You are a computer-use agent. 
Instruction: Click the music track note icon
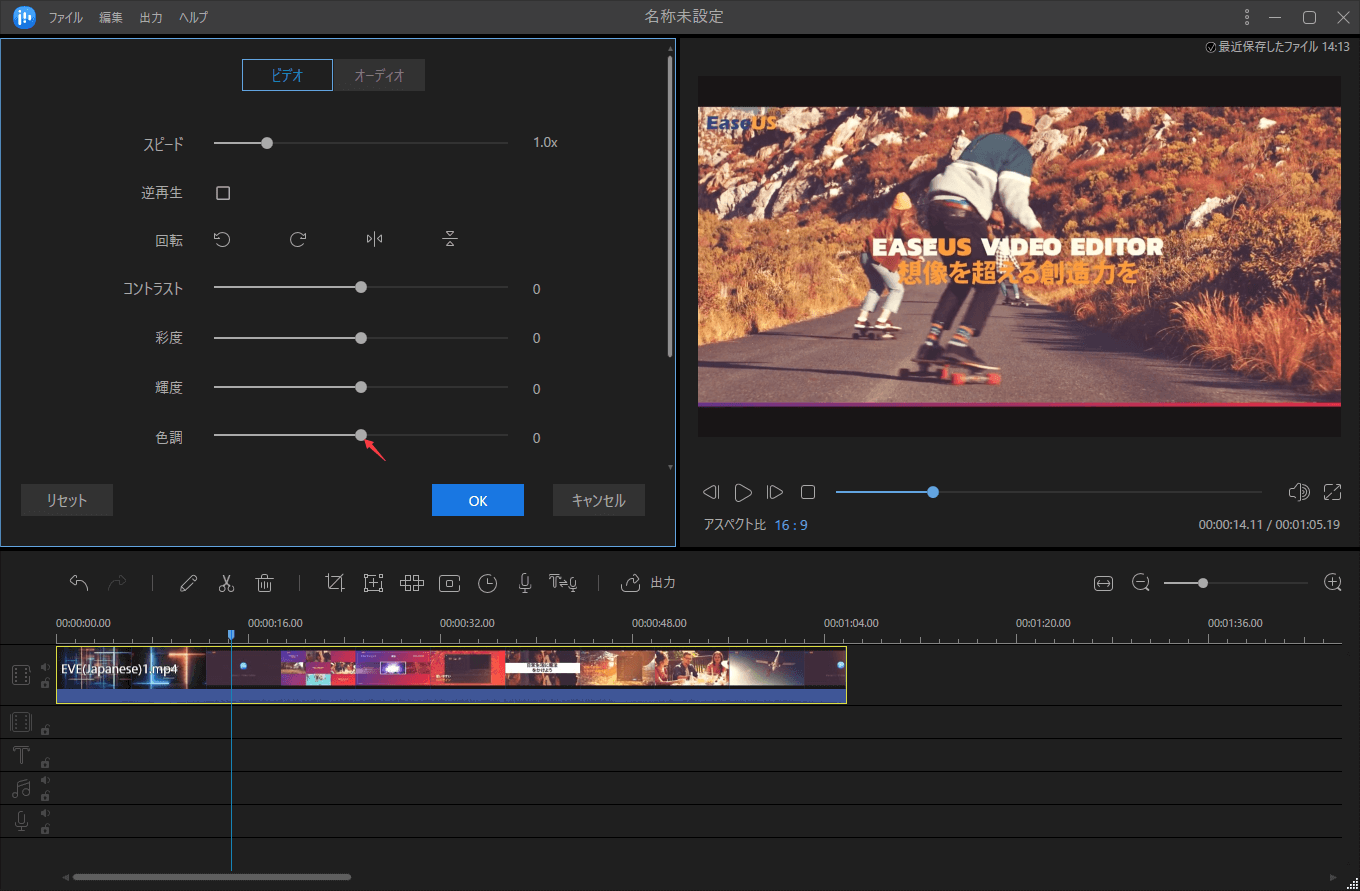21,788
